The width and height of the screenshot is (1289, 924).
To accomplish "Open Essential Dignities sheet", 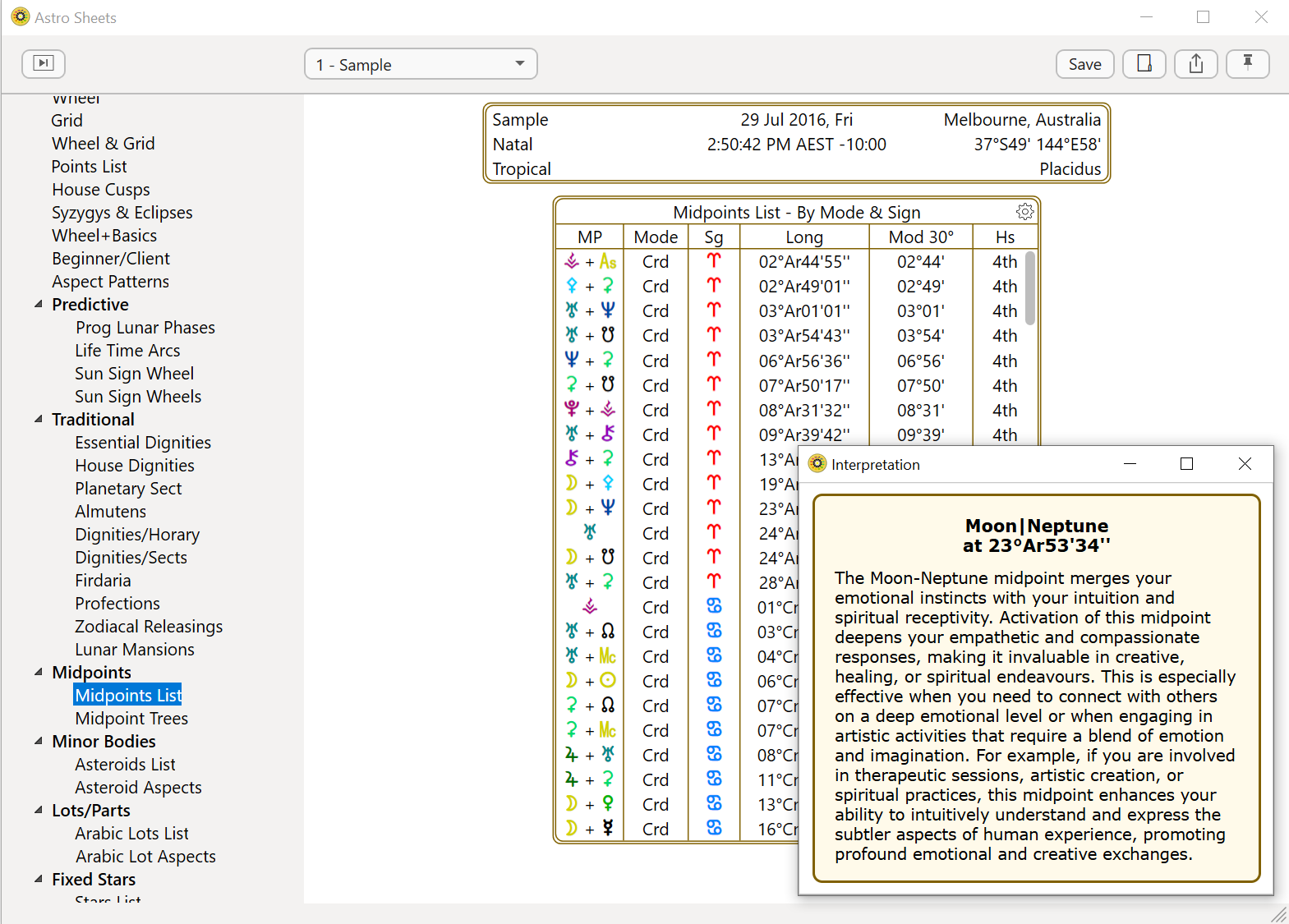I will [x=143, y=442].
